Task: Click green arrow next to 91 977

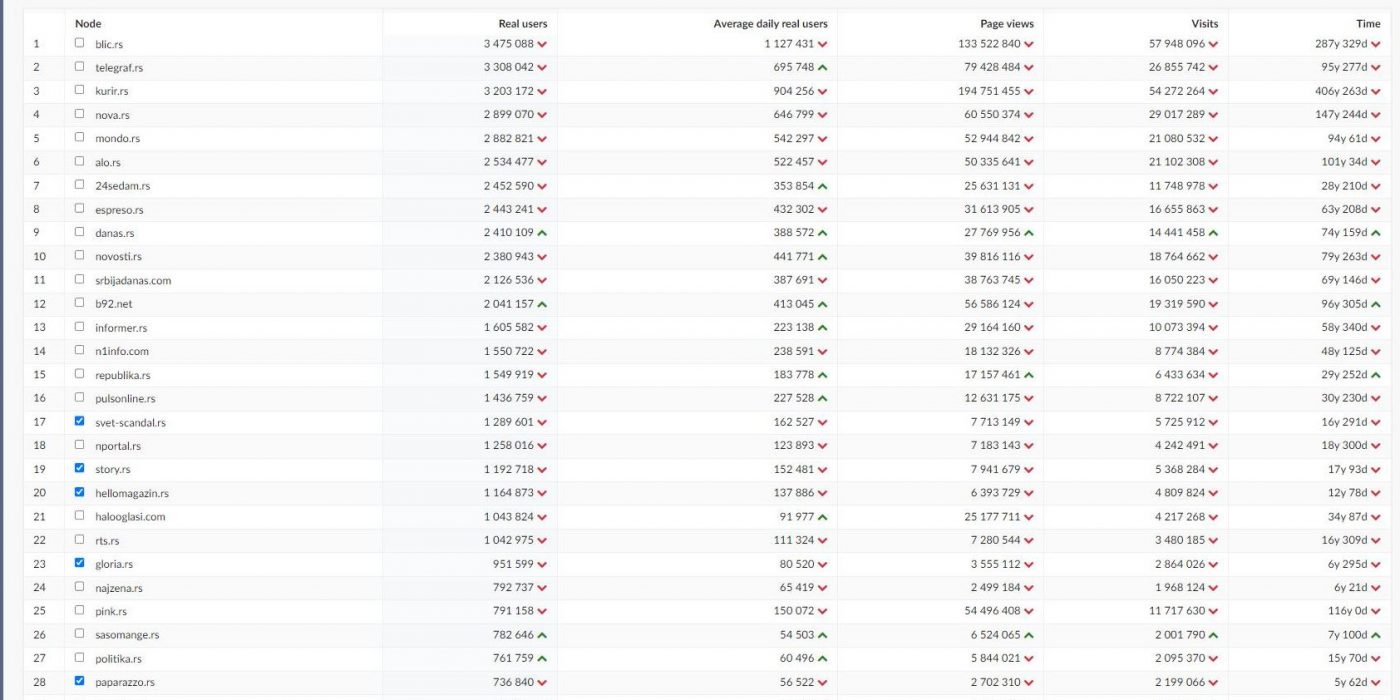Action: [x=822, y=517]
